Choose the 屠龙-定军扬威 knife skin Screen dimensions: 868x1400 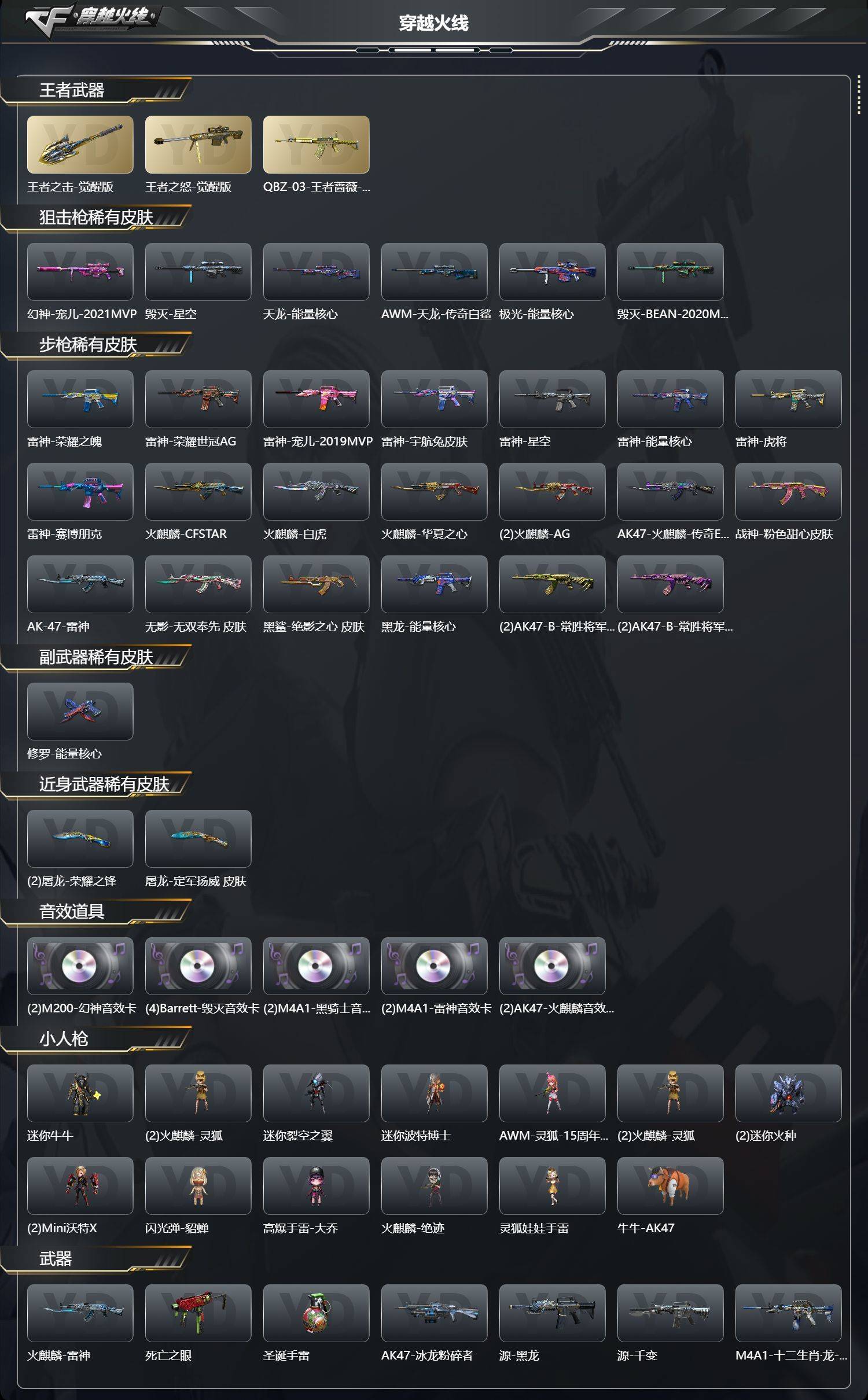tap(198, 838)
